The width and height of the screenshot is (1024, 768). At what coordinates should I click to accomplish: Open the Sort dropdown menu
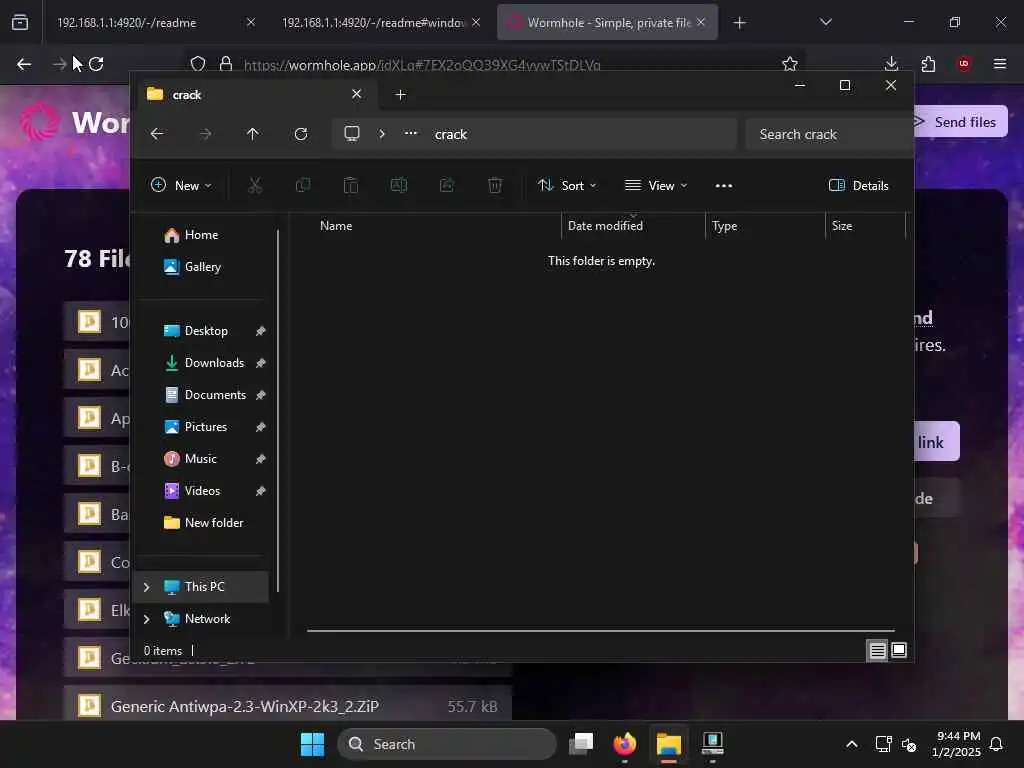tap(567, 185)
